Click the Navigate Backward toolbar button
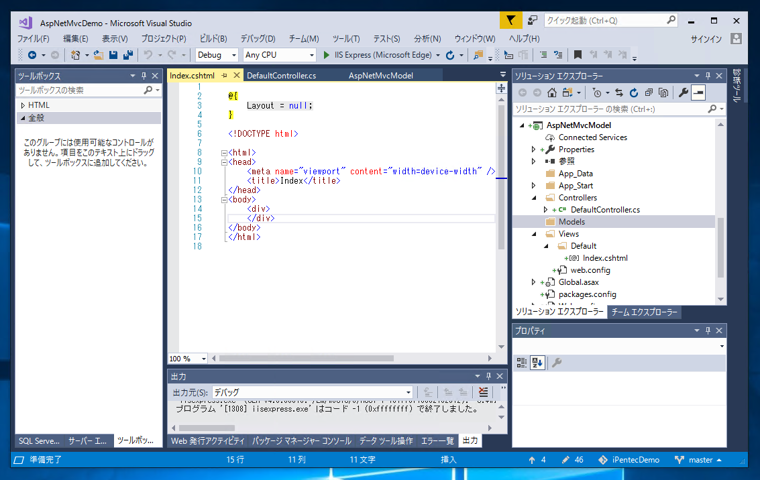The image size is (760, 480). pos(32,55)
